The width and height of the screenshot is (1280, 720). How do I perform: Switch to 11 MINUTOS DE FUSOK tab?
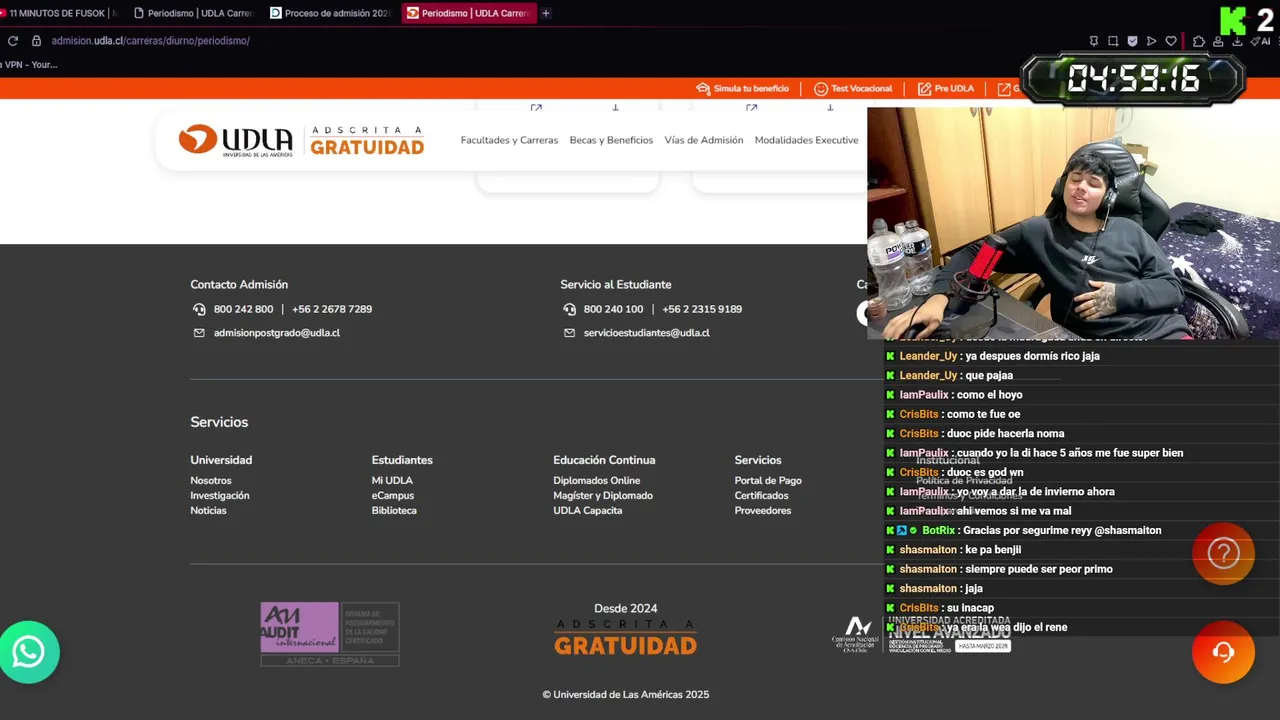[x=60, y=13]
